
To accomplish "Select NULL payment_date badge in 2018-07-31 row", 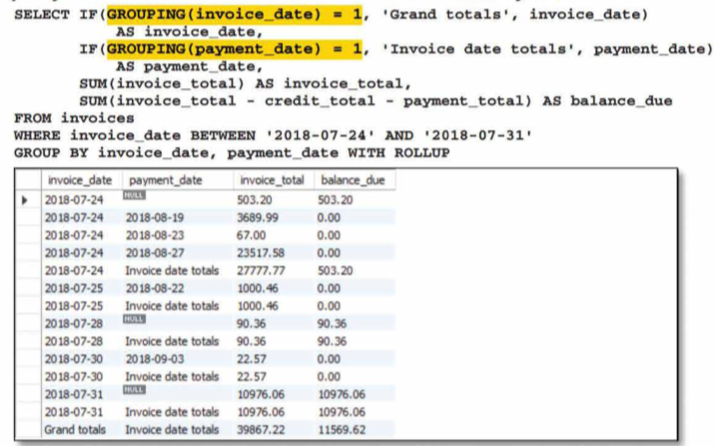I will point(133,392).
